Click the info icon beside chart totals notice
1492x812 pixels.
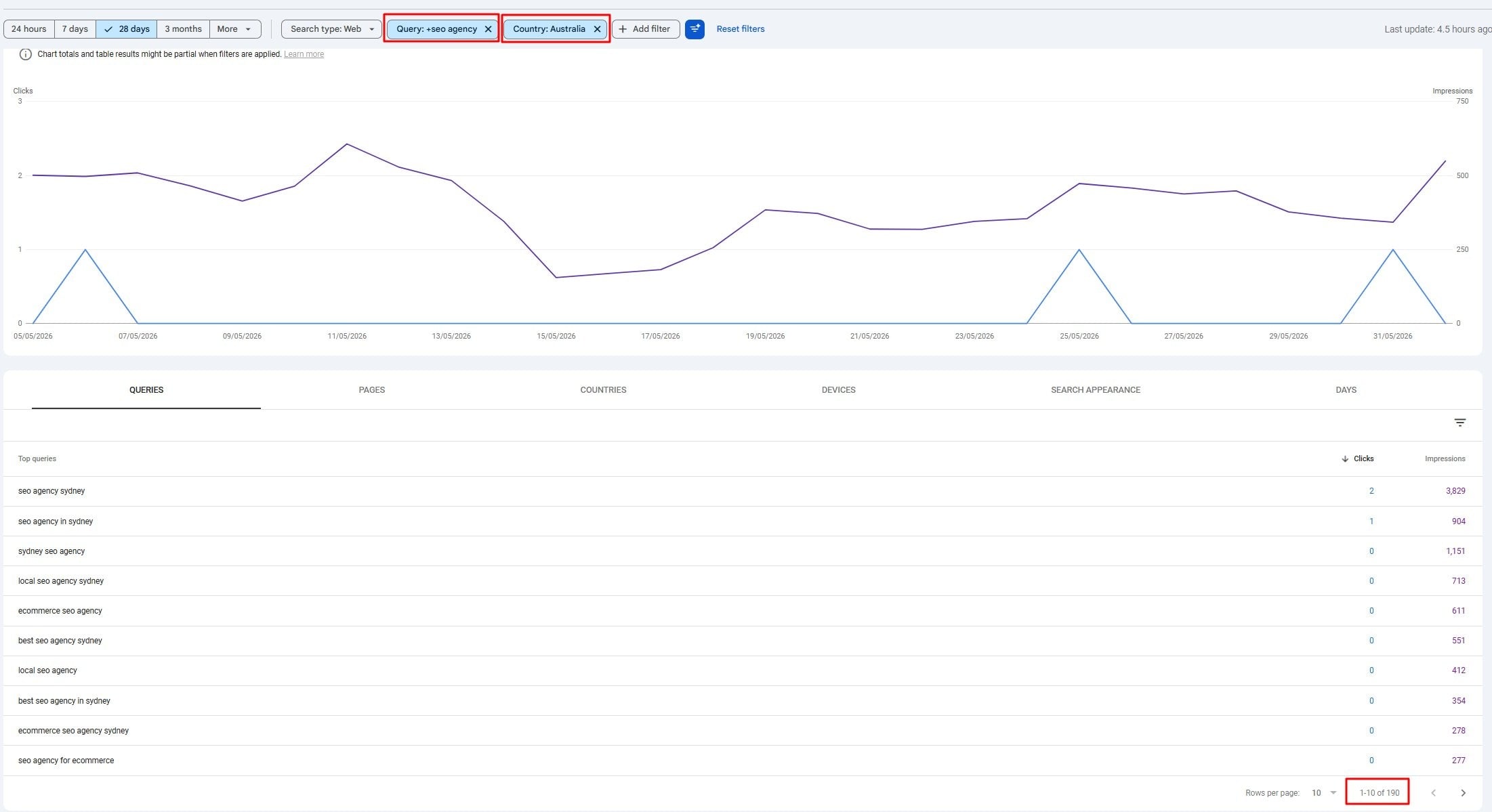pyautogui.click(x=25, y=54)
